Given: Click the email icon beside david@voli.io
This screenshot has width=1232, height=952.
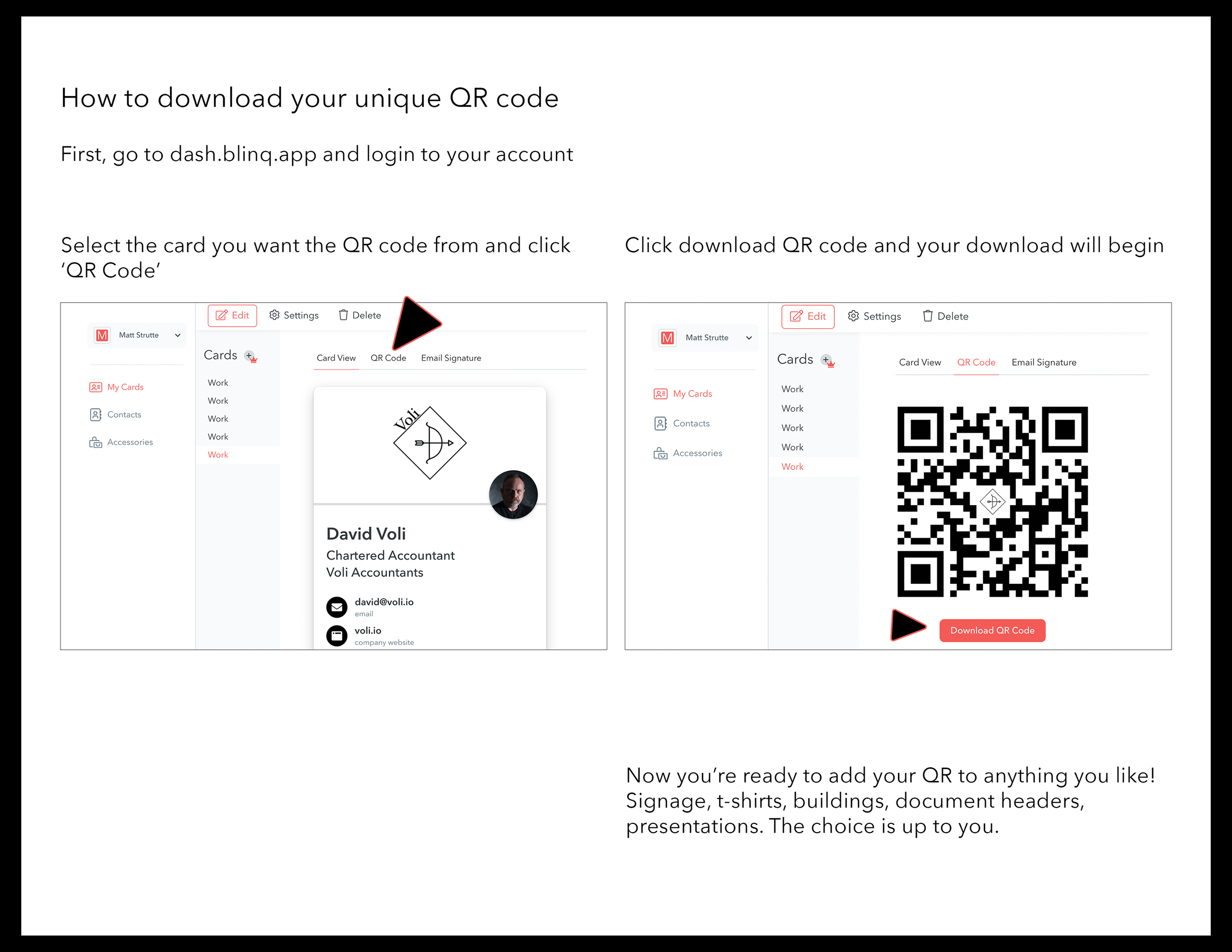Looking at the screenshot, I should point(337,607).
